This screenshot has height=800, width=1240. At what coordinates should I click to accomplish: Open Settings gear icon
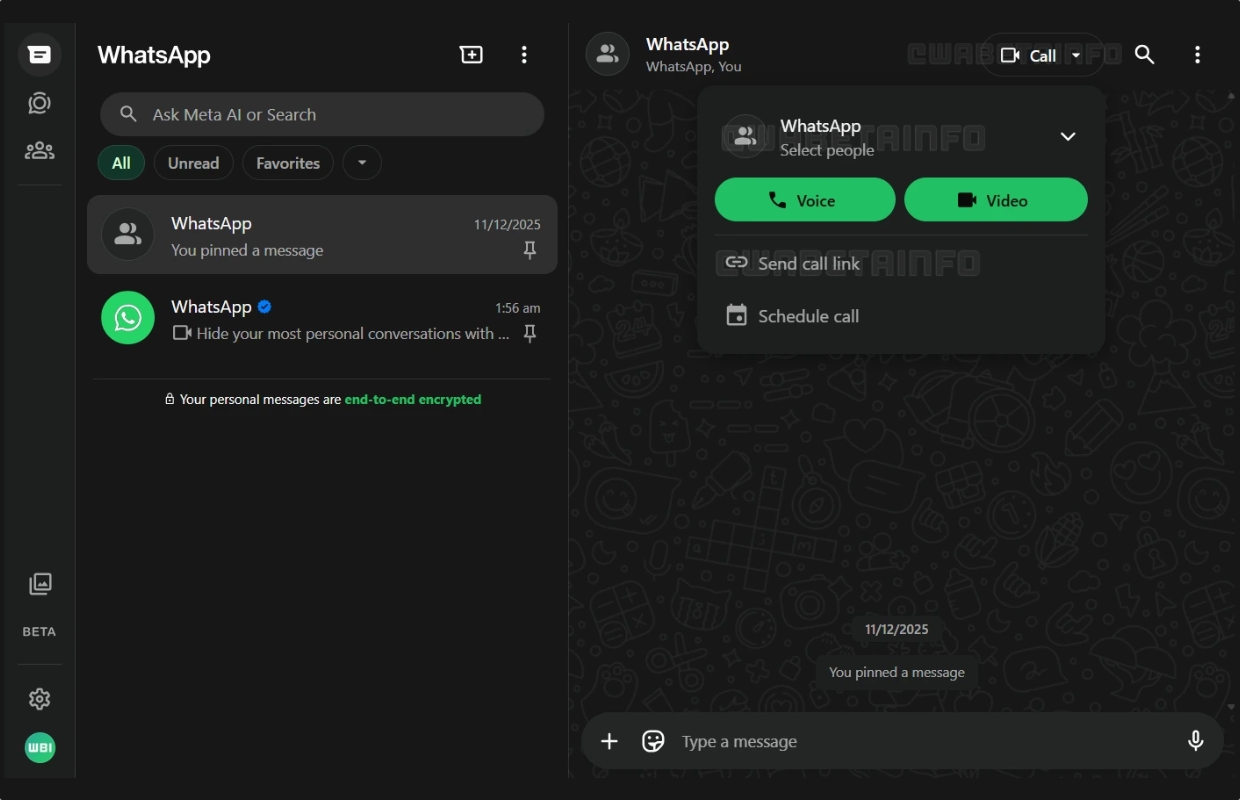click(x=39, y=699)
